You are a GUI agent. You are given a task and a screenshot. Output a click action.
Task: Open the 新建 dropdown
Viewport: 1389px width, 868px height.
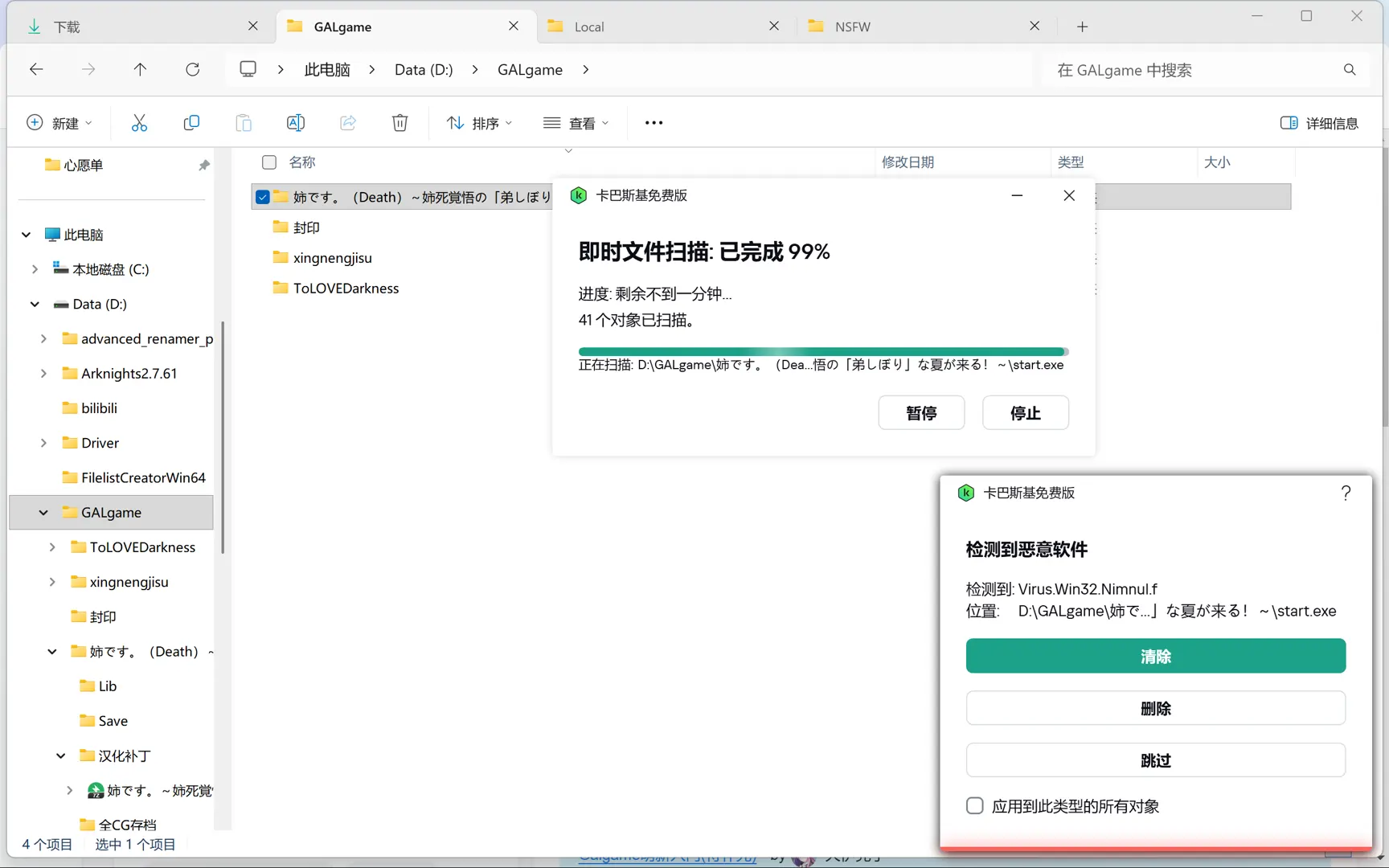point(59,123)
